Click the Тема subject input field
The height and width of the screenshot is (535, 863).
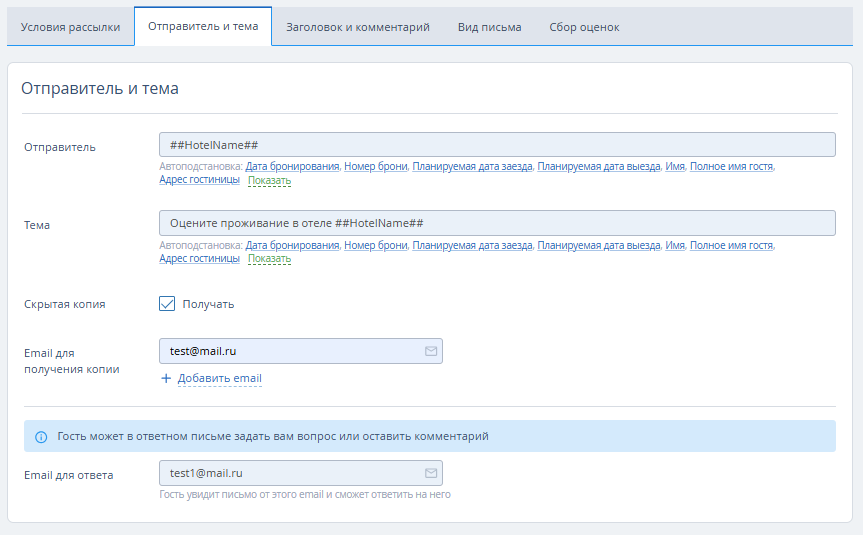(497, 223)
